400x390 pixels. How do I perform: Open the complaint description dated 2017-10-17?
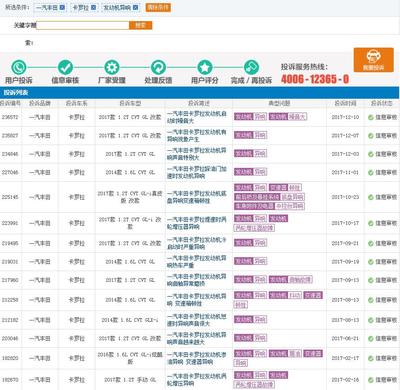197,223
